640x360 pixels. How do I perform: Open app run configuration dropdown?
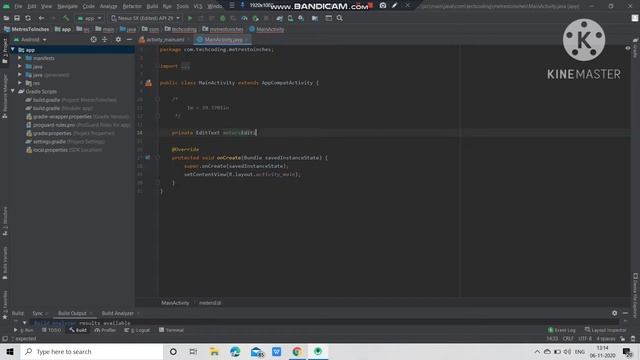(90, 18)
